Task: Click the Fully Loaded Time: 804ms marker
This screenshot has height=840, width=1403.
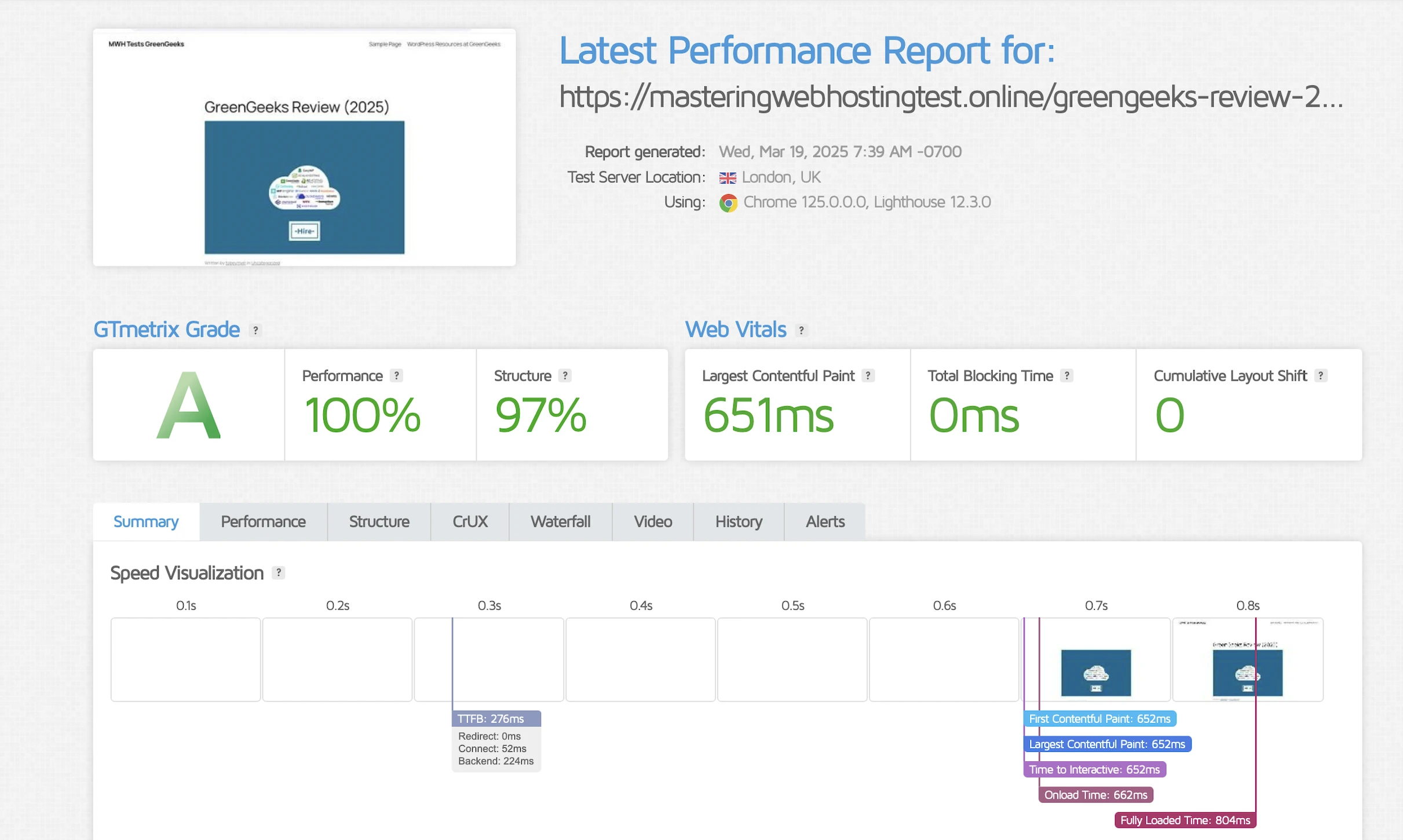Action: (1185, 820)
